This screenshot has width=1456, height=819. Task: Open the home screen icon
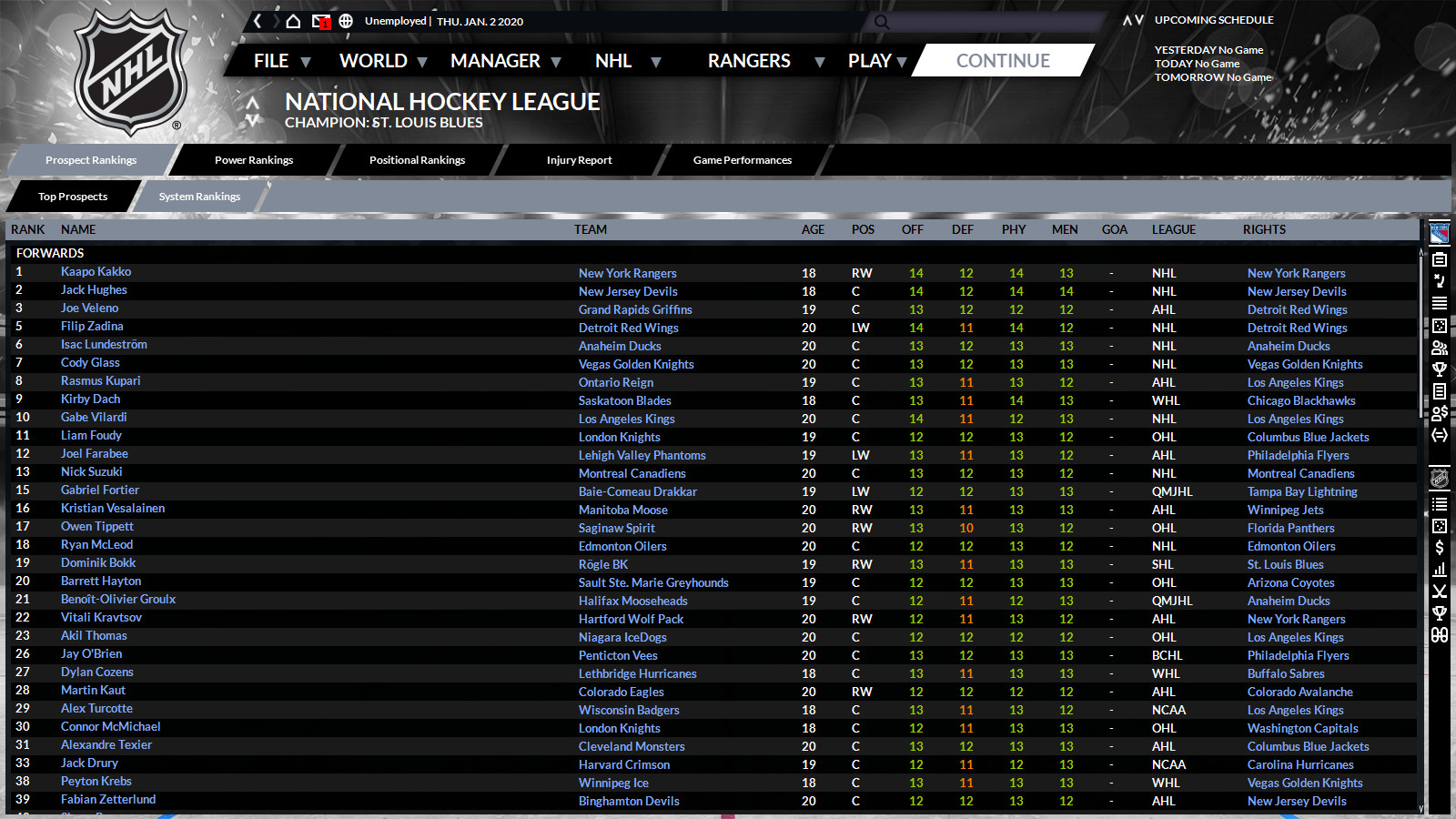293,20
